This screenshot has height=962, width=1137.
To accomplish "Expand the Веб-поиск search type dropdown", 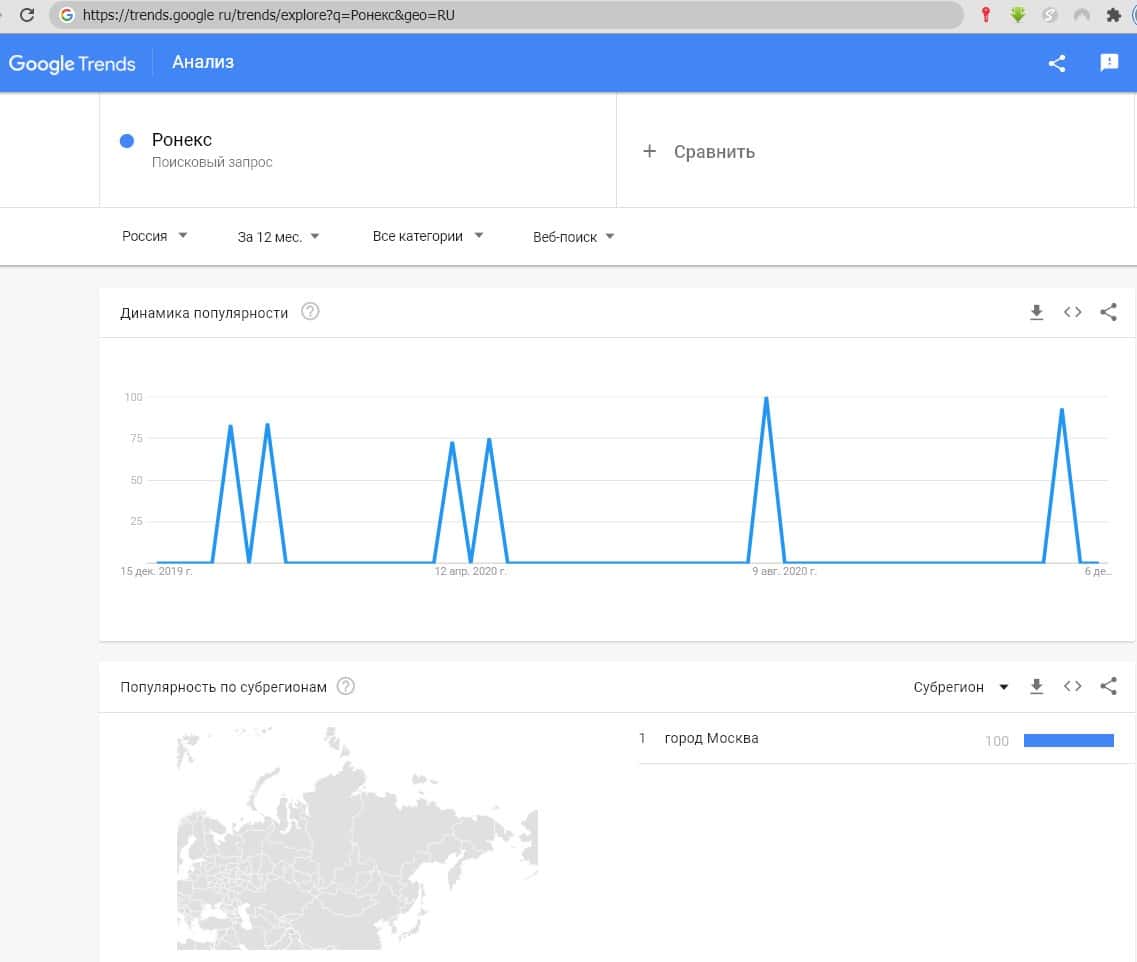I will pos(573,237).
